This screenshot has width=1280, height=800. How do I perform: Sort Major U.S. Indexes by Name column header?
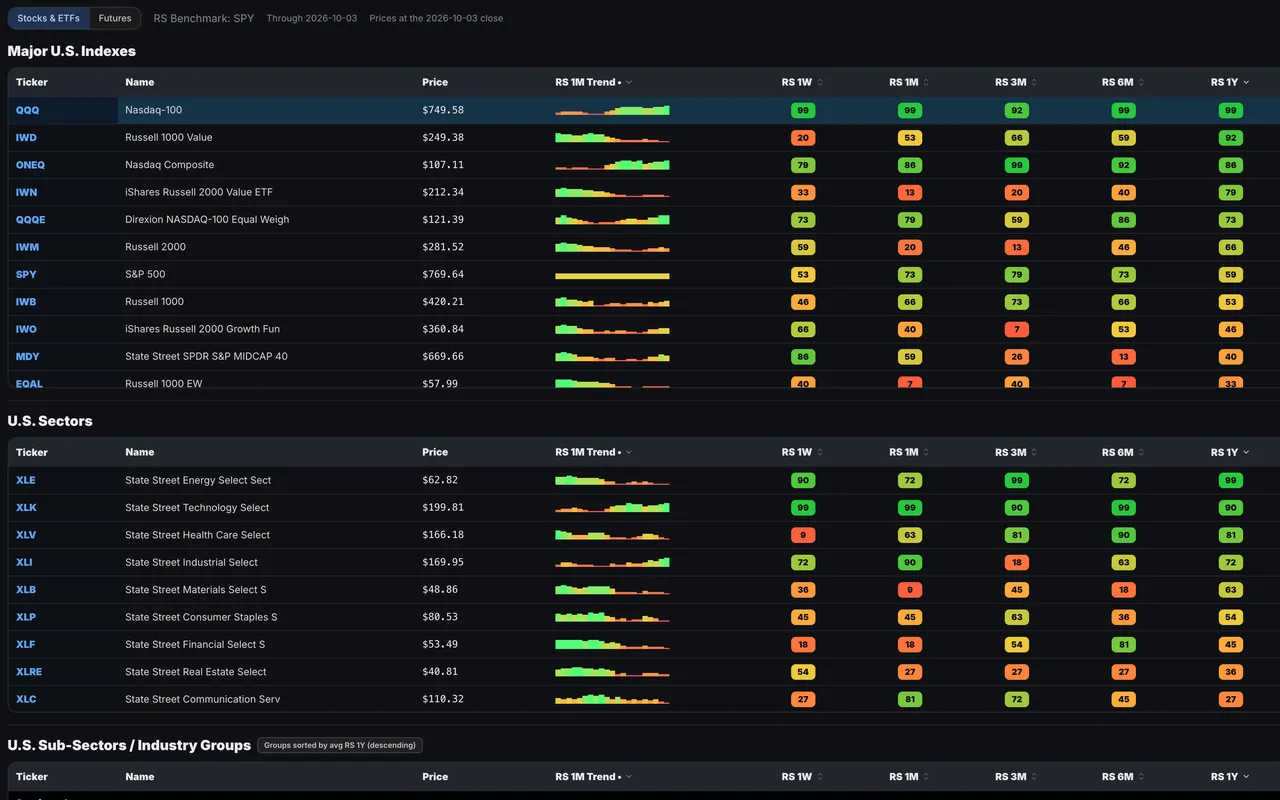140,82
